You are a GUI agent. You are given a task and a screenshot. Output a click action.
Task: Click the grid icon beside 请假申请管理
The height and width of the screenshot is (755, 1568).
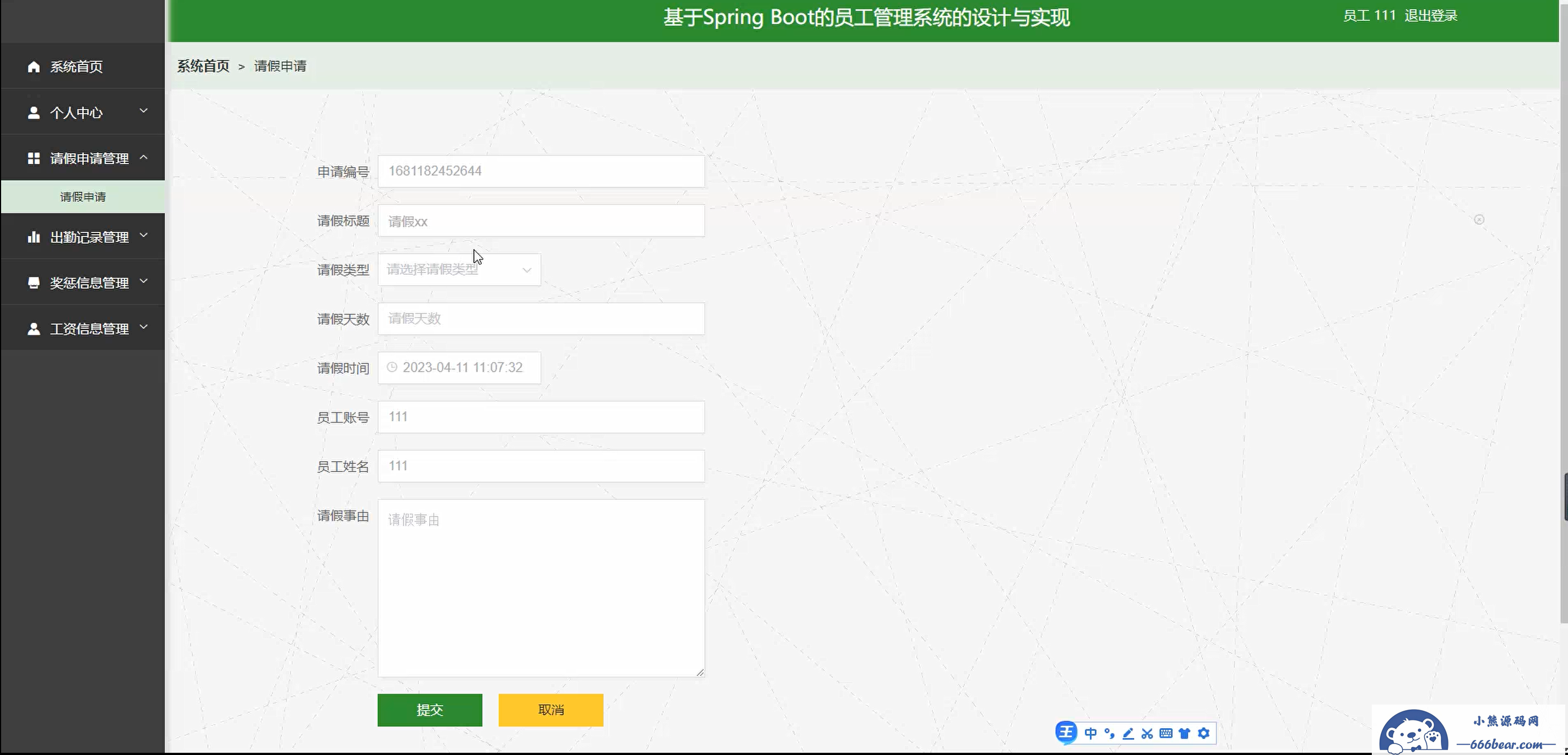click(x=33, y=158)
